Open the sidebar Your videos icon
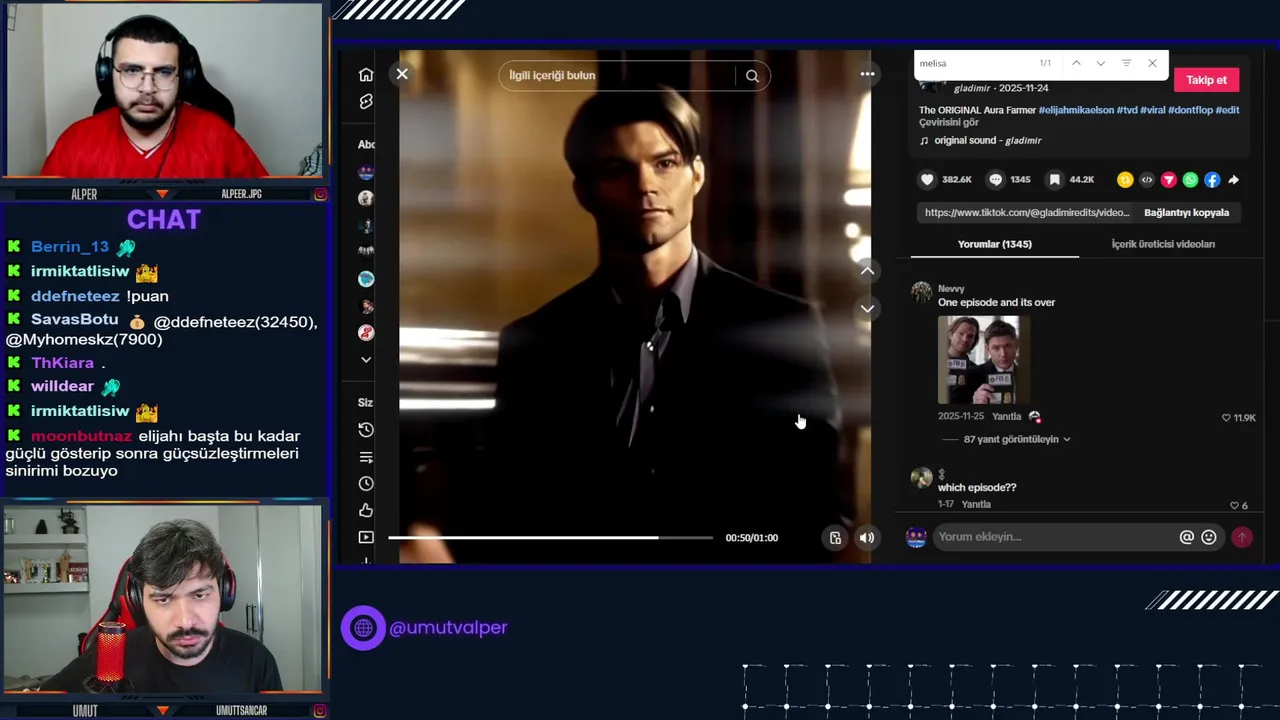Image resolution: width=1280 pixels, height=720 pixels. 366,538
